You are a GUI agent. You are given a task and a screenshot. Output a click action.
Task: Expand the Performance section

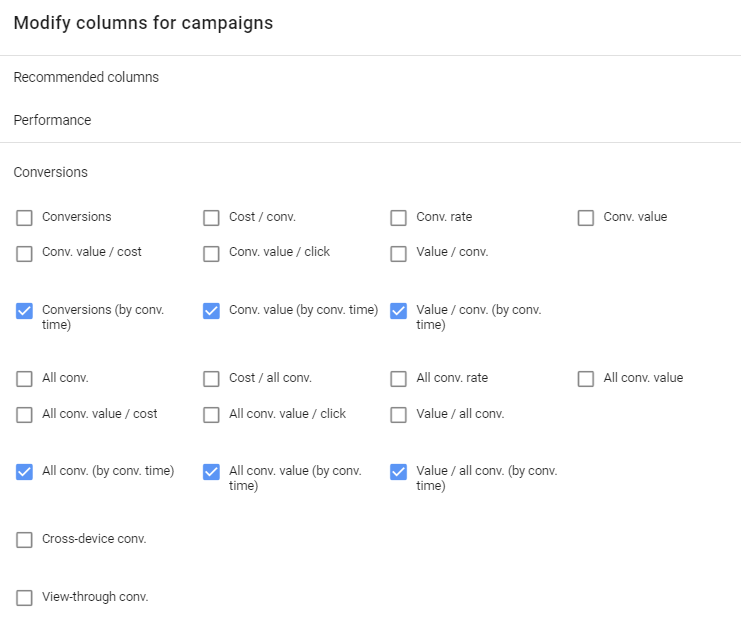click(x=52, y=120)
